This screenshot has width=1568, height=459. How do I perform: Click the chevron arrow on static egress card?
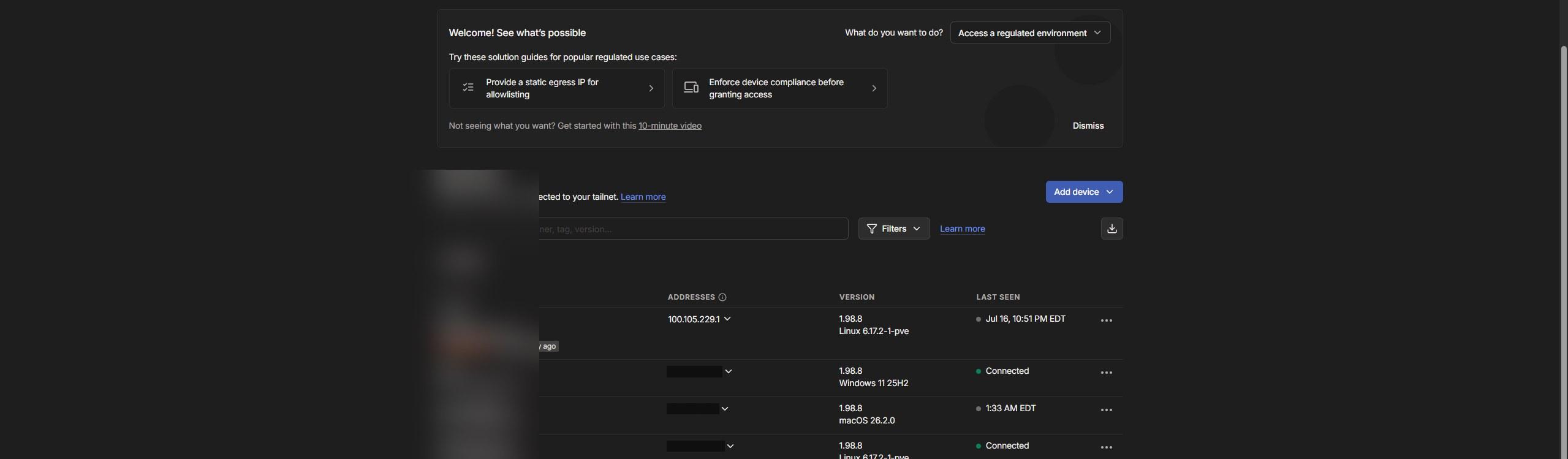pos(651,88)
